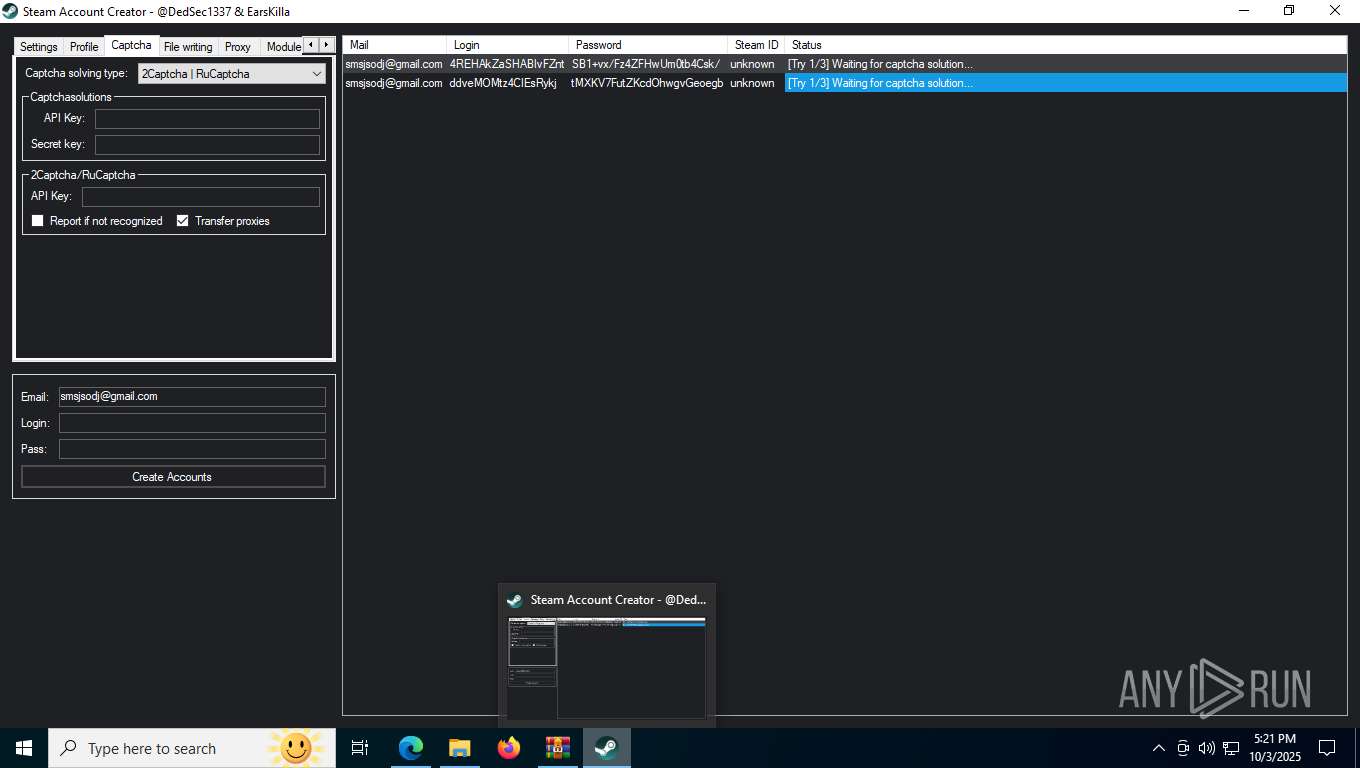This screenshot has width=1360, height=768.
Task: Click the Login input field
Action: tap(192, 423)
